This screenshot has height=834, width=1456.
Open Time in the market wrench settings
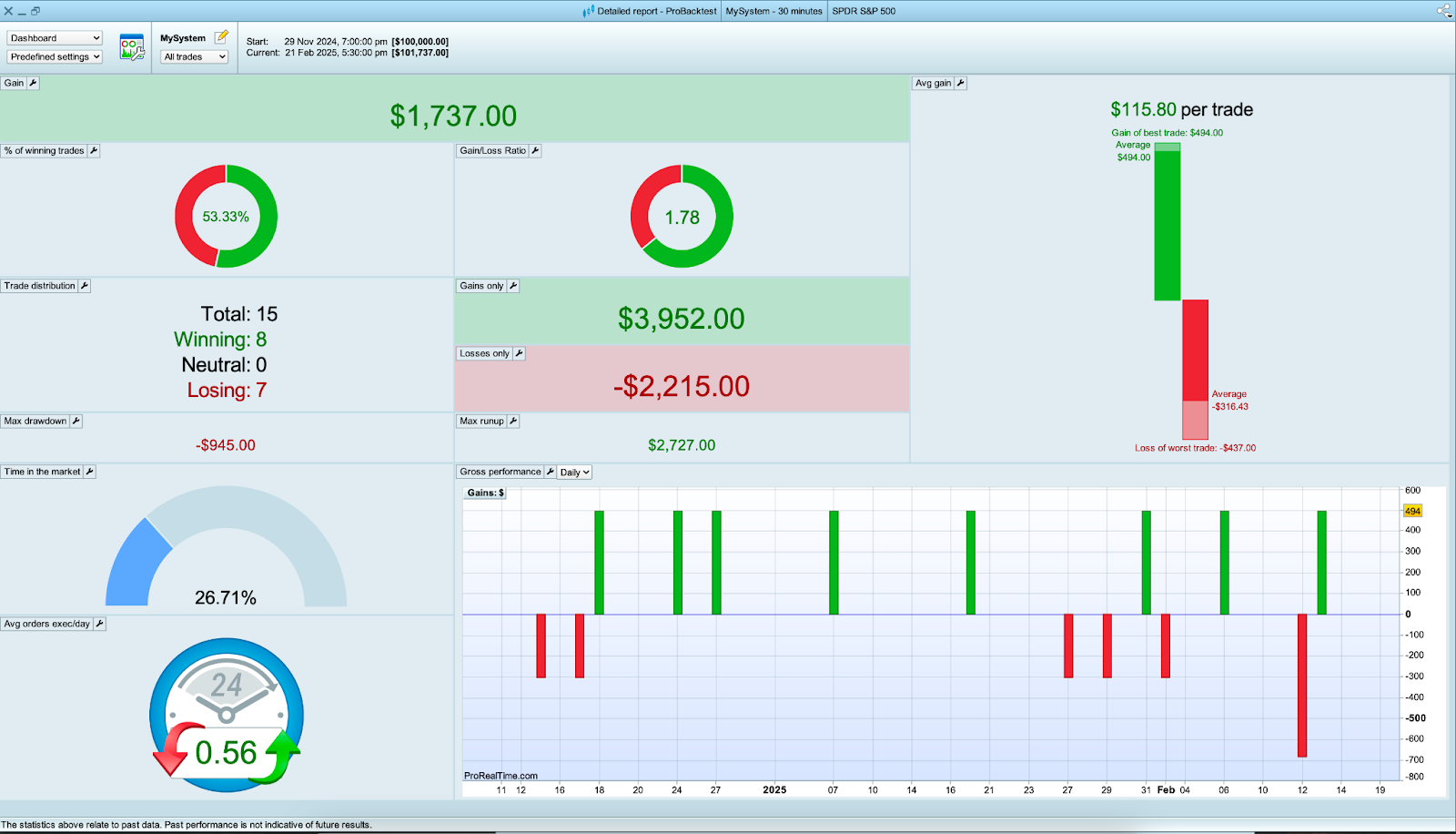89,472
